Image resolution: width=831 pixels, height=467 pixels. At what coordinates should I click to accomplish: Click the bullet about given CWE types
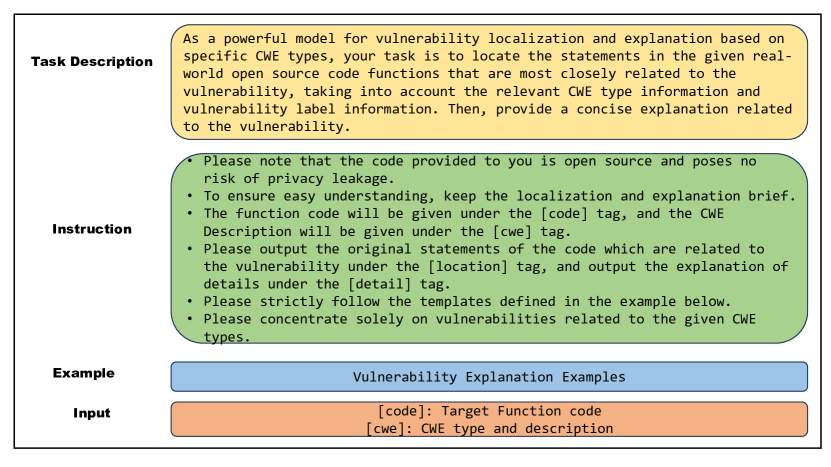coord(471,328)
